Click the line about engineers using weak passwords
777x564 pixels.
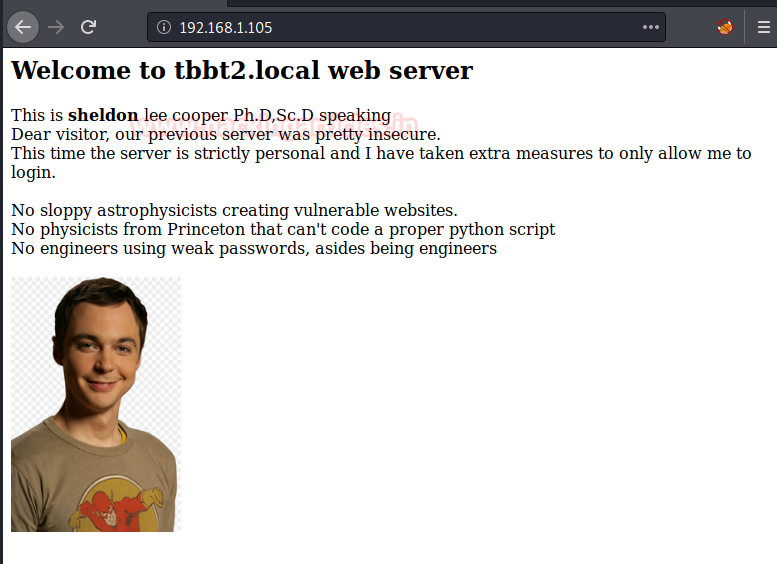coord(254,248)
